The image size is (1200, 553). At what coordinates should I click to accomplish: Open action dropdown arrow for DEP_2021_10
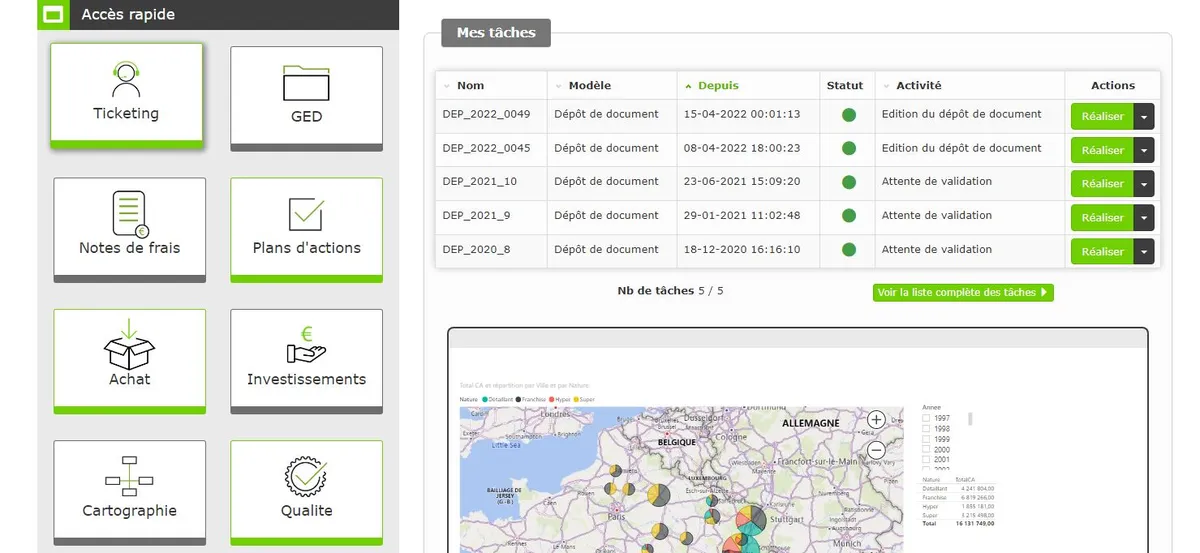(1144, 184)
